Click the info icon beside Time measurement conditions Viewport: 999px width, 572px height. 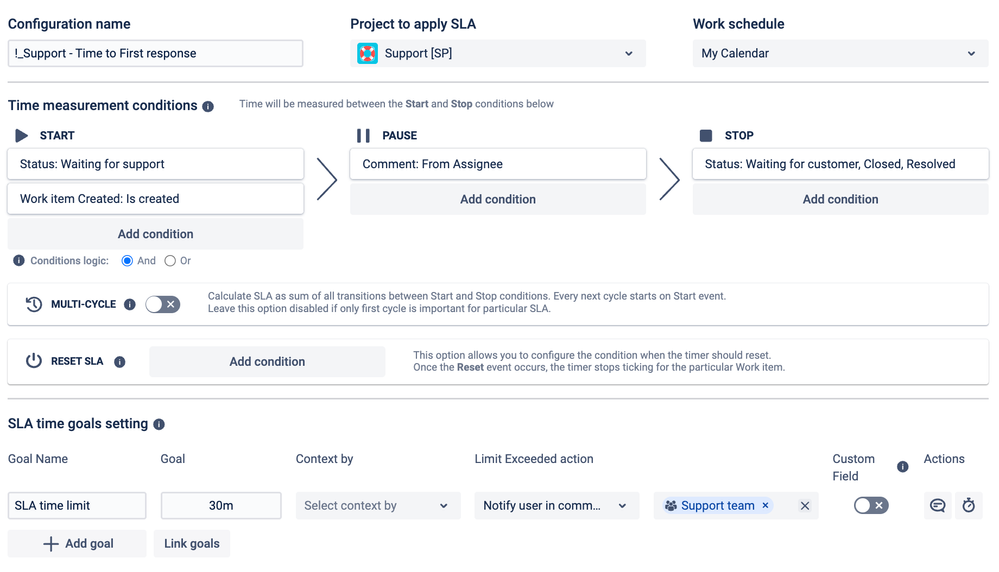point(208,106)
